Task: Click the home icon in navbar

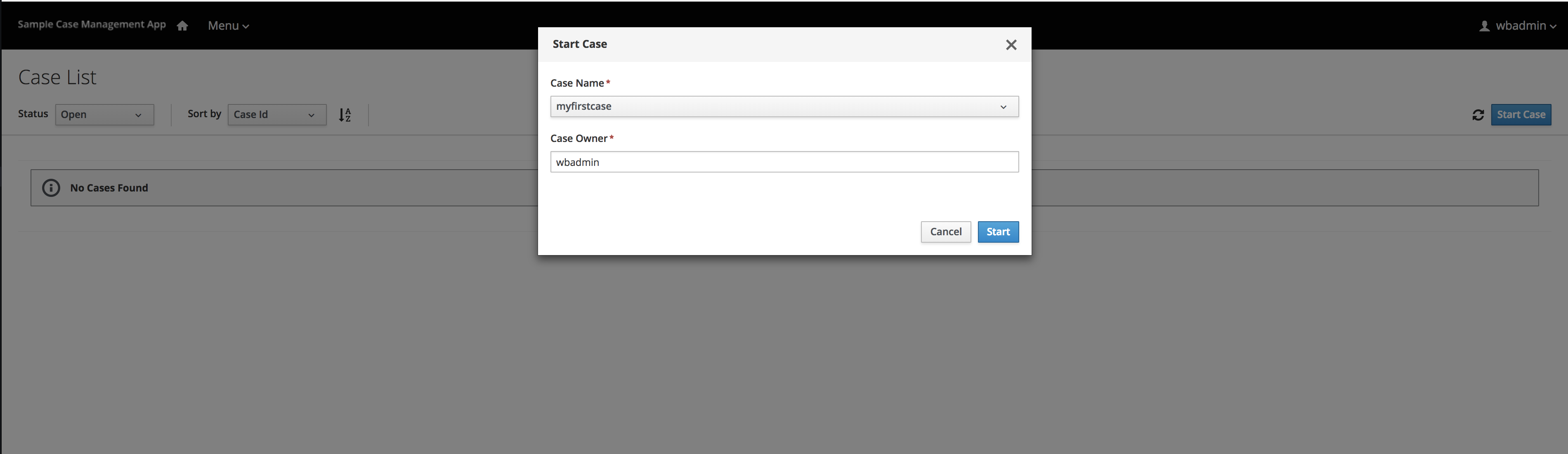Action: tap(182, 26)
